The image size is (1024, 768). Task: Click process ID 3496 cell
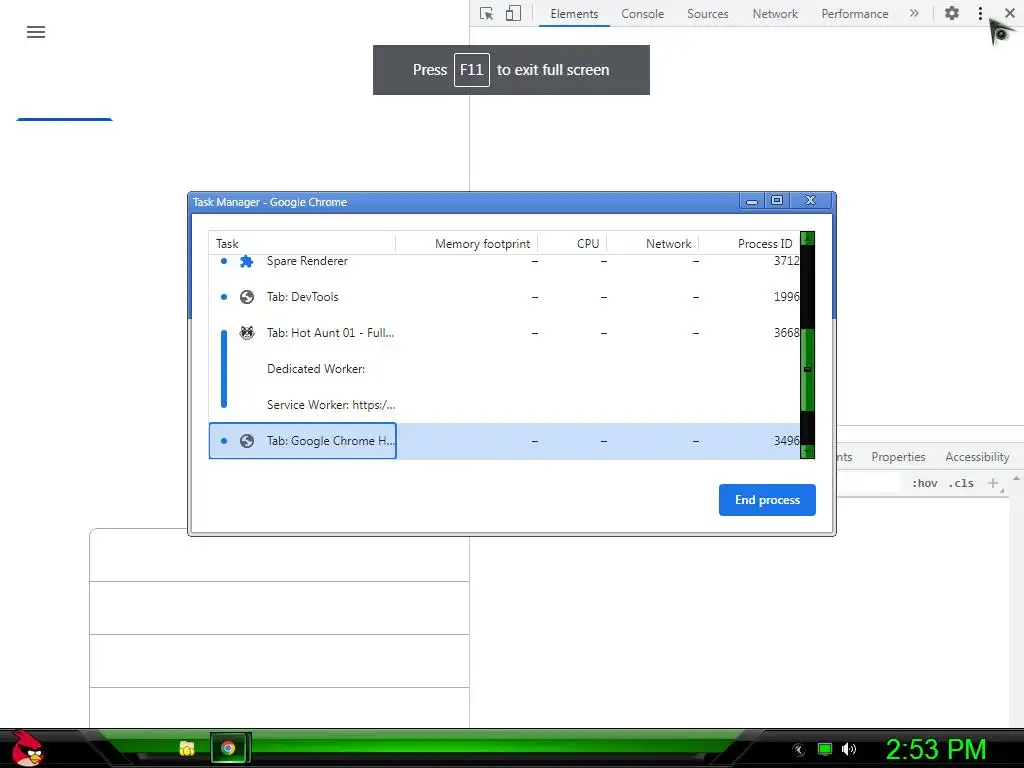click(786, 440)
